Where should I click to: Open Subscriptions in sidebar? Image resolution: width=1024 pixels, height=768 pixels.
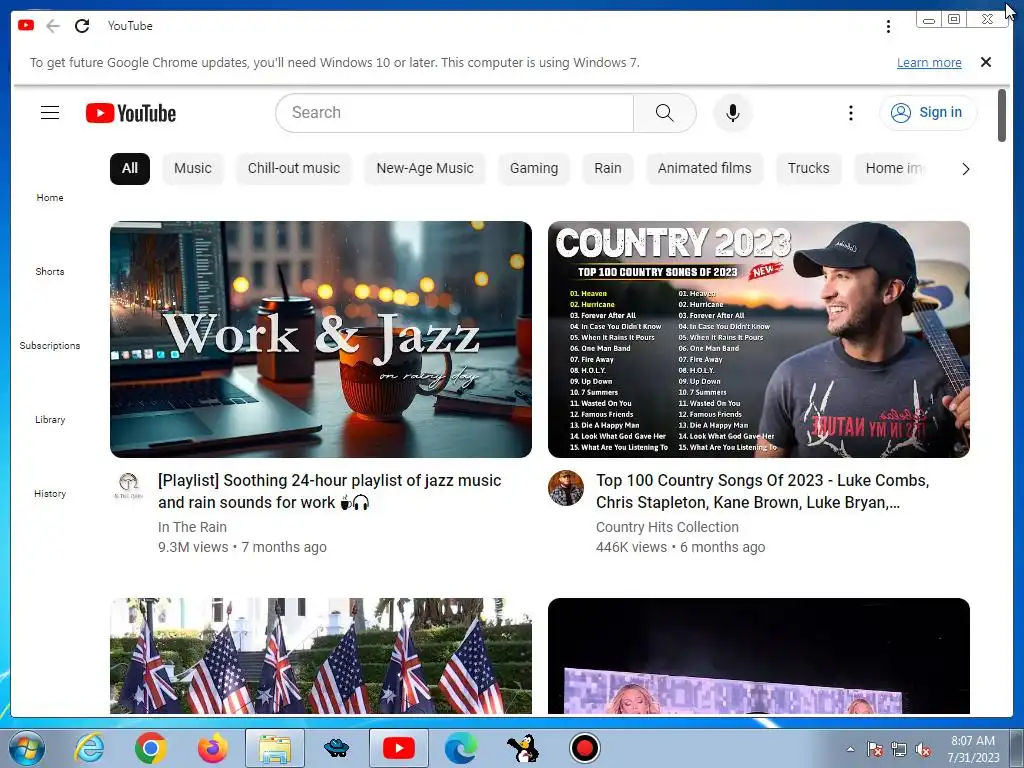click(x=50, y=345)
